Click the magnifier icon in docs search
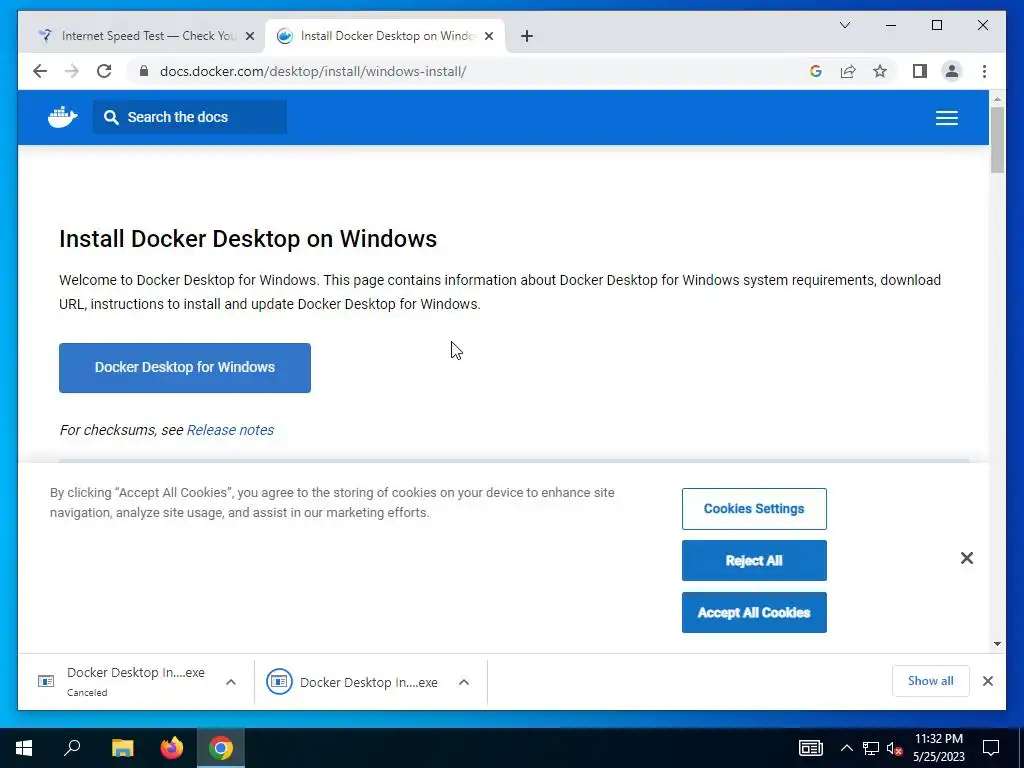 [x=111, y=117]
